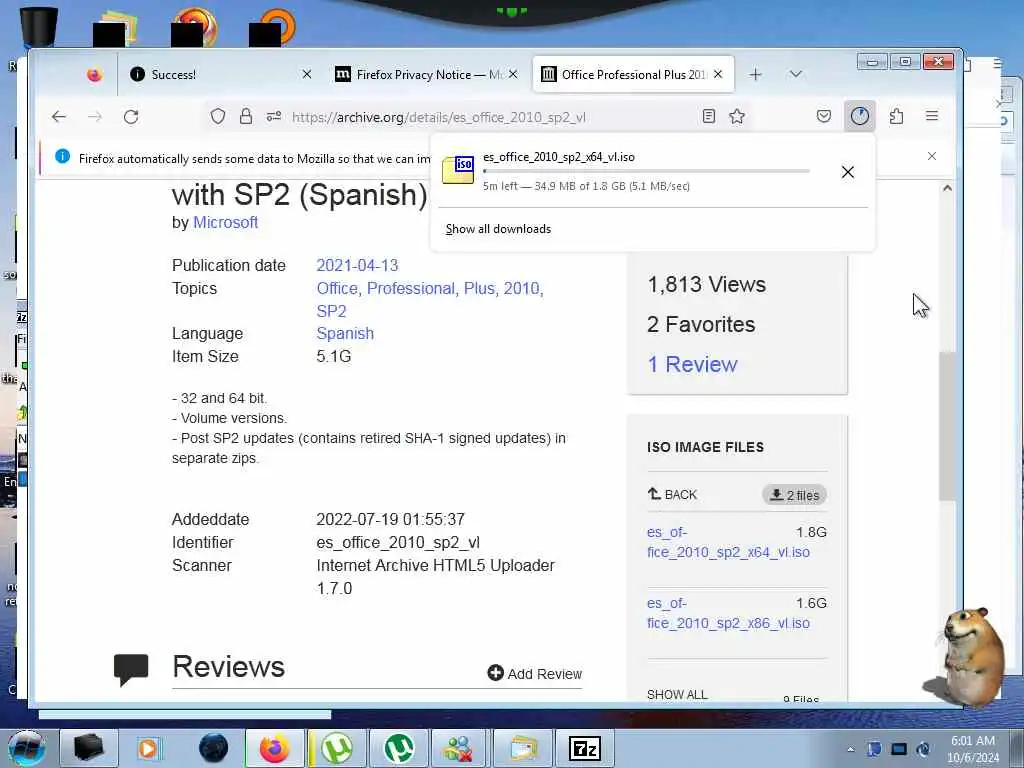
Task: Show hidden system tray icons
Action: (x=850, y=749)
